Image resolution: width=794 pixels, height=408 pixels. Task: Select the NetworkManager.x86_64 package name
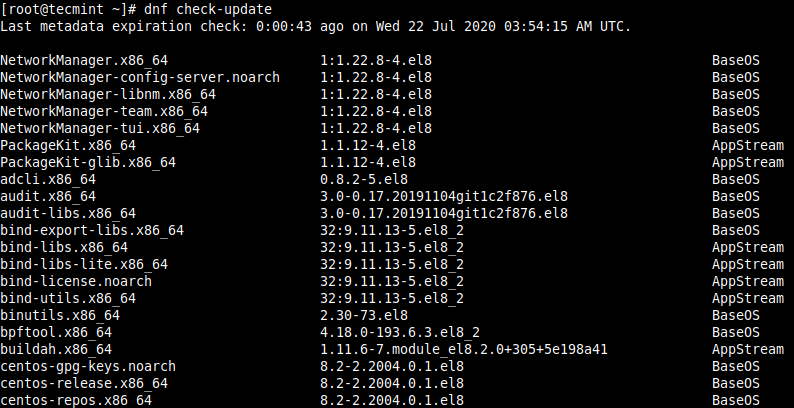click(84, 61)
